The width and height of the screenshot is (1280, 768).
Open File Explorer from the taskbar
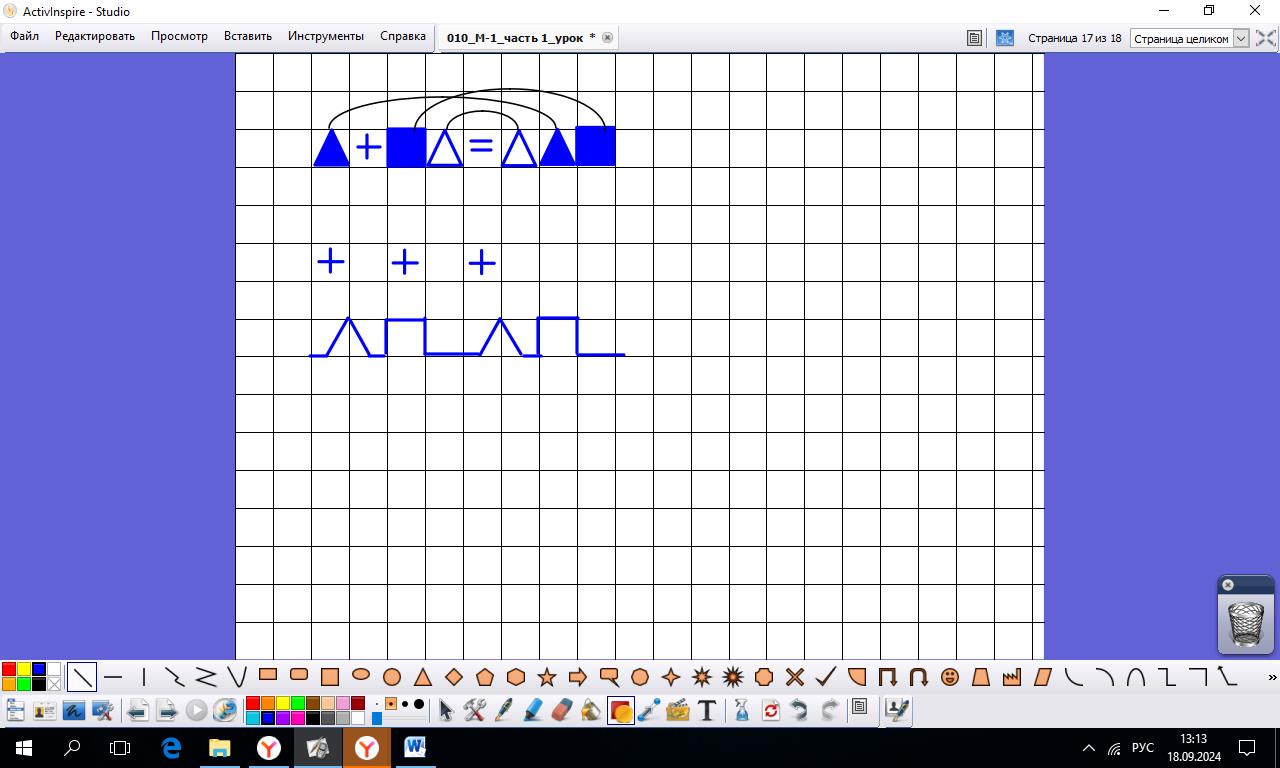pyautogui.click(x=219, y=747)
